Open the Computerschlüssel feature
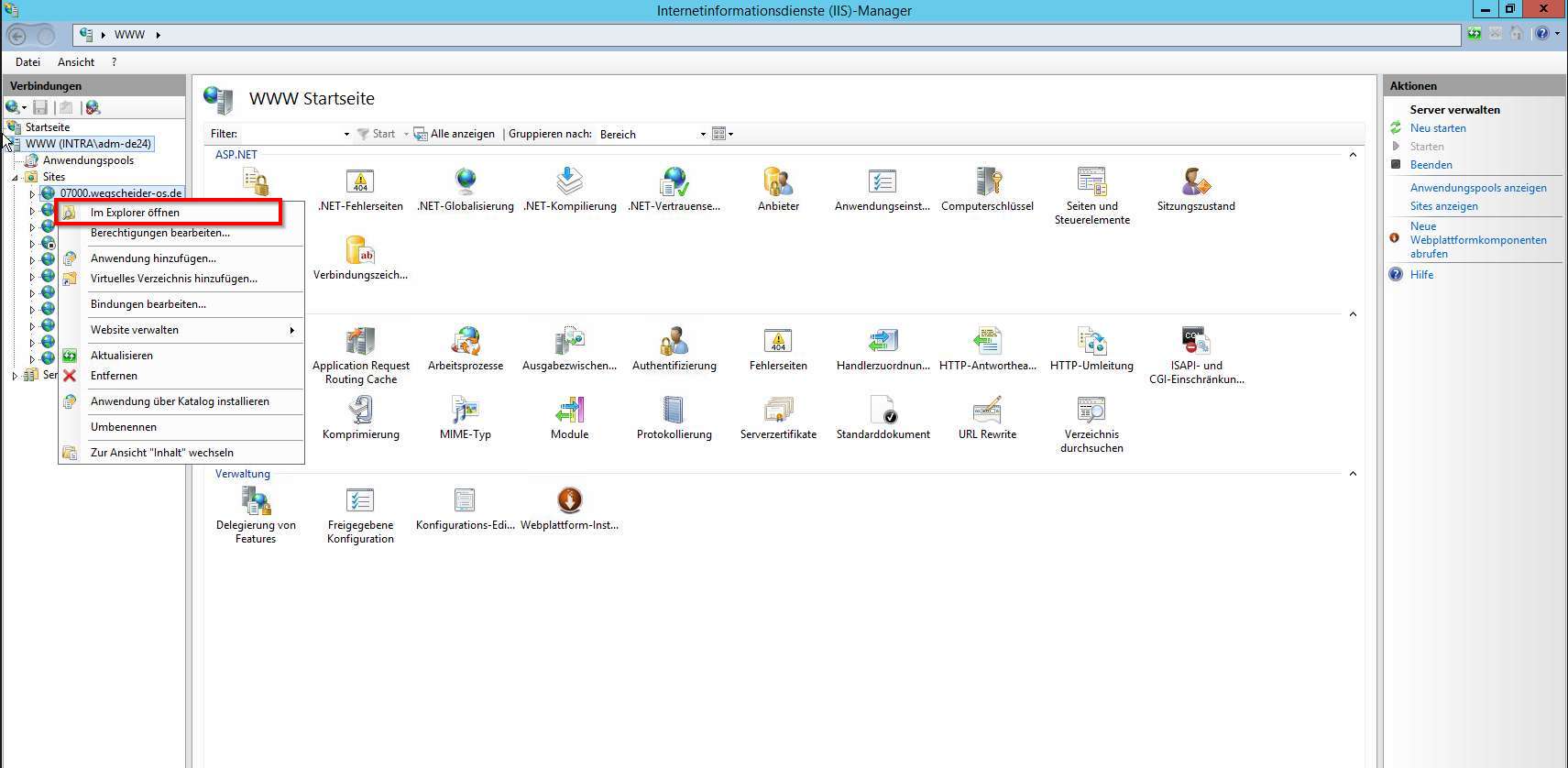1568x768 pixels. 987,190
